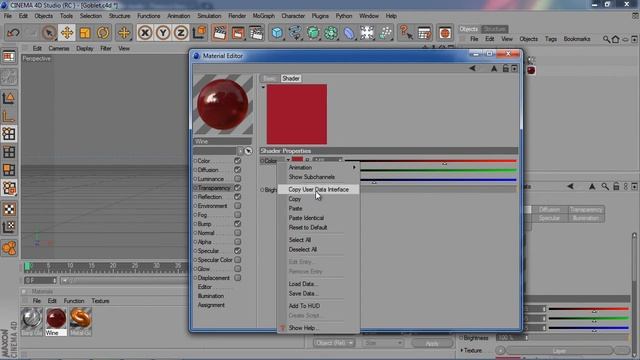Activate the Move tool
The image size is (640, 360).
67,33
